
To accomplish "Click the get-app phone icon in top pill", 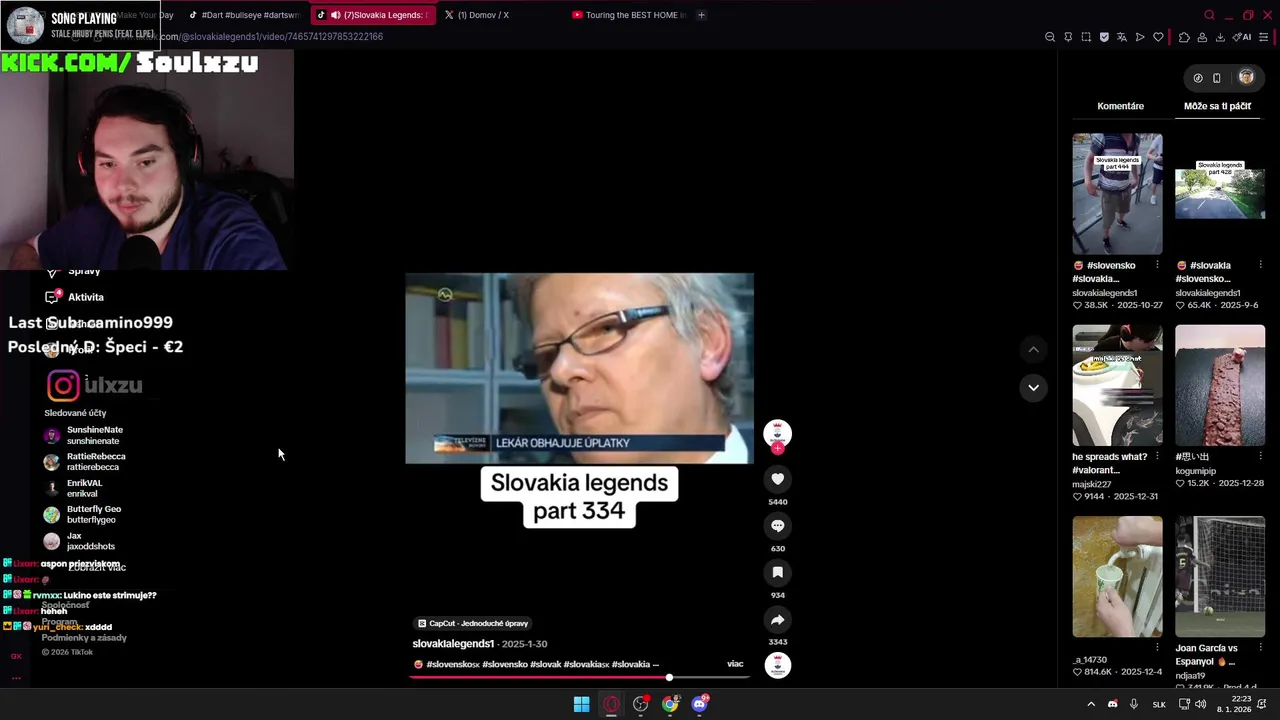I will tap(1217, 78).
